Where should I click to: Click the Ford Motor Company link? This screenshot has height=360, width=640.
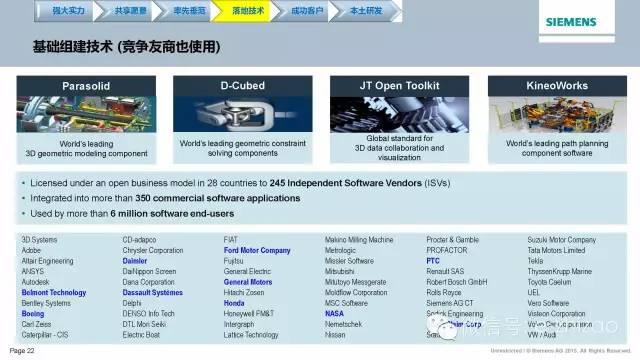(257, 250)
